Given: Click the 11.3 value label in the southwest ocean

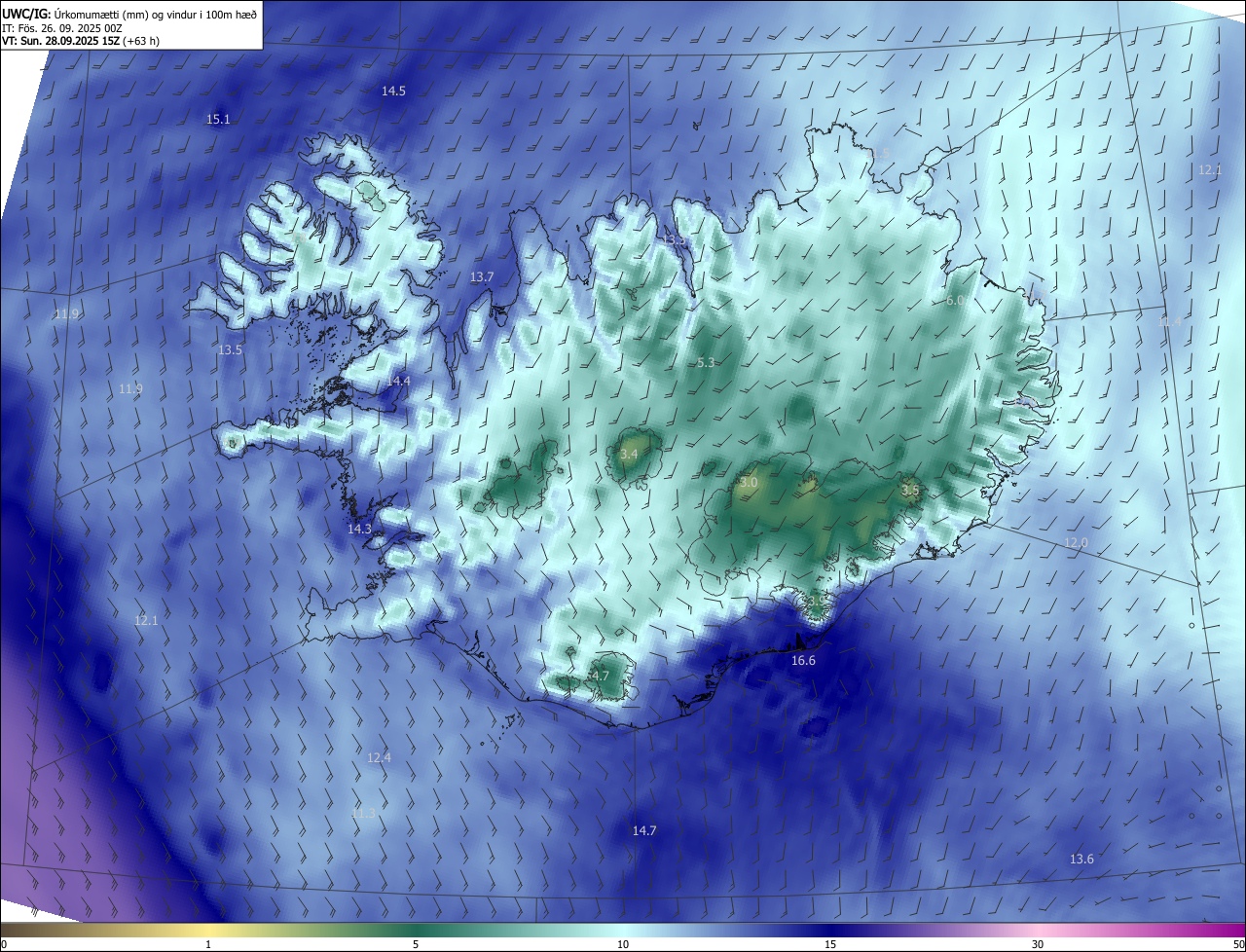Looking at the screenshot, I should (363, 813).
